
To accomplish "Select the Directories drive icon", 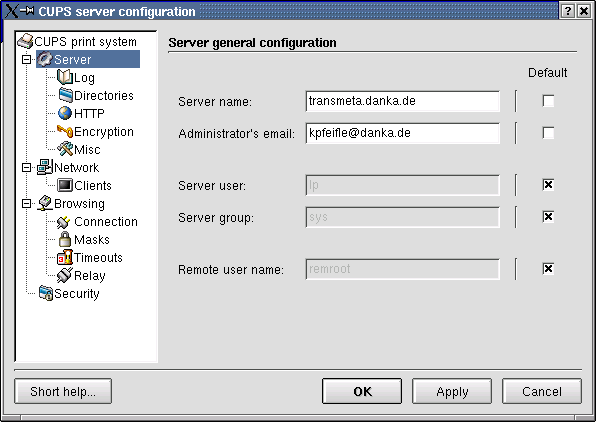I will click(x=65, y=95).
